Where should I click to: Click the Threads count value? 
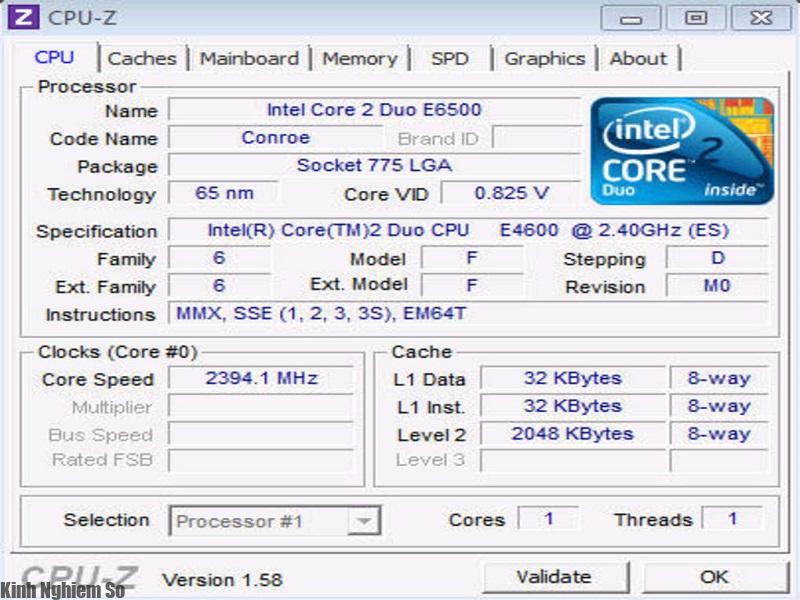tap(732, 519)
